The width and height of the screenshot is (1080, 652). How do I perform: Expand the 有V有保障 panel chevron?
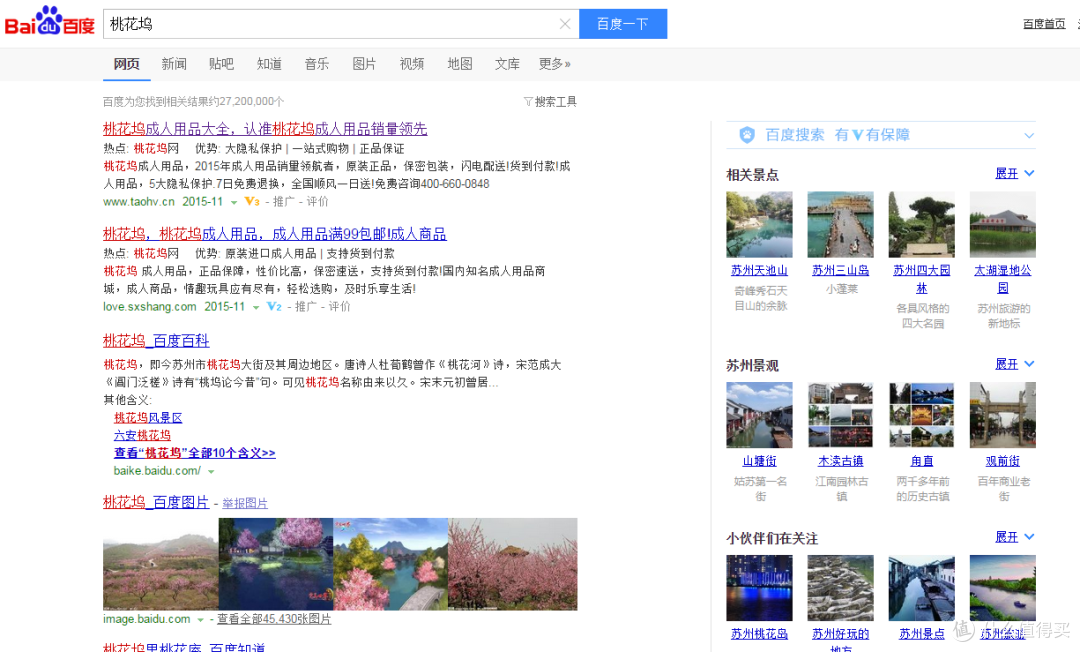(1028, 136)
